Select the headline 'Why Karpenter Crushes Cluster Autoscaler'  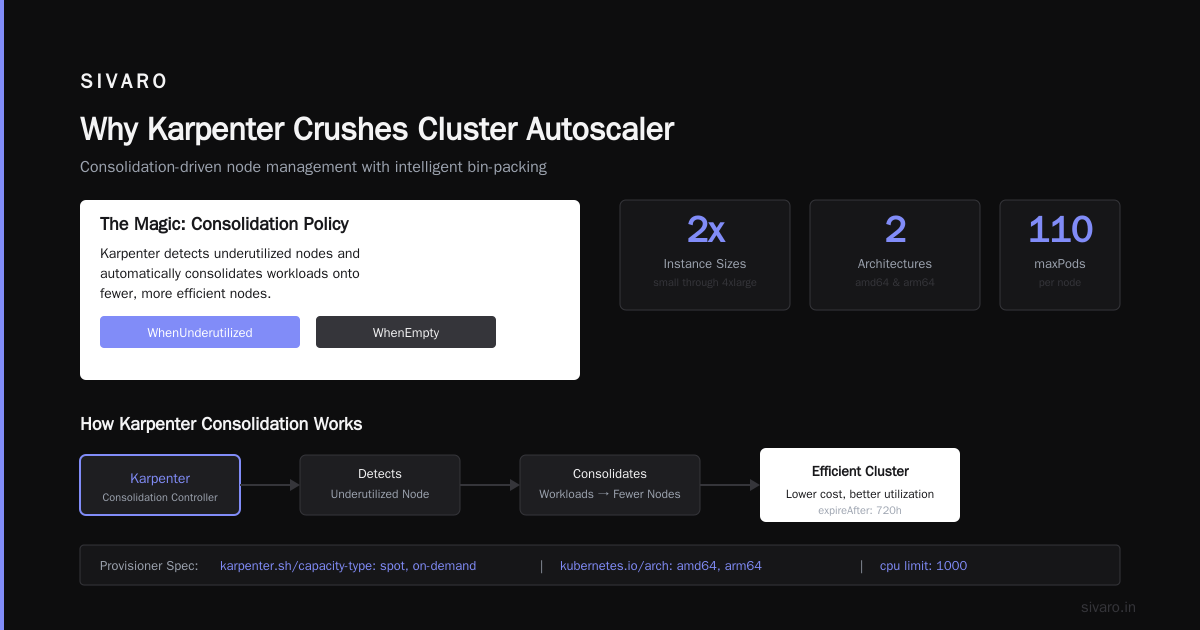(377, 129)
